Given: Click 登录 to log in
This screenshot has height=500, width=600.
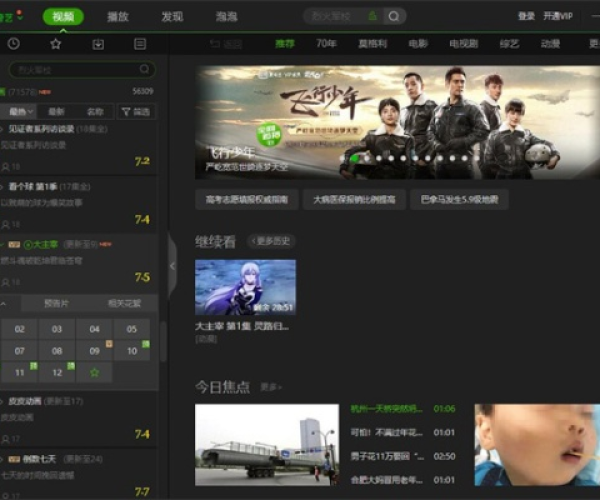Looking at the screenshot, I should click(x=526, y=16).
